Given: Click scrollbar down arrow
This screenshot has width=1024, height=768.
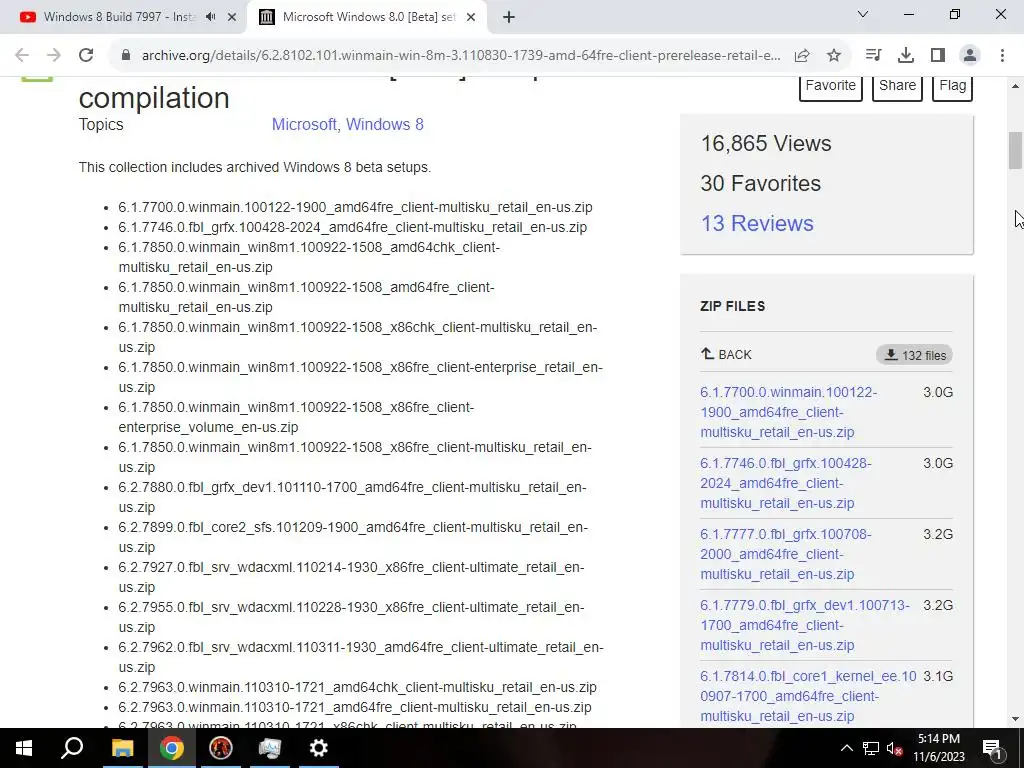Looking at the screenshot, I should click(x=1015, y=719).
